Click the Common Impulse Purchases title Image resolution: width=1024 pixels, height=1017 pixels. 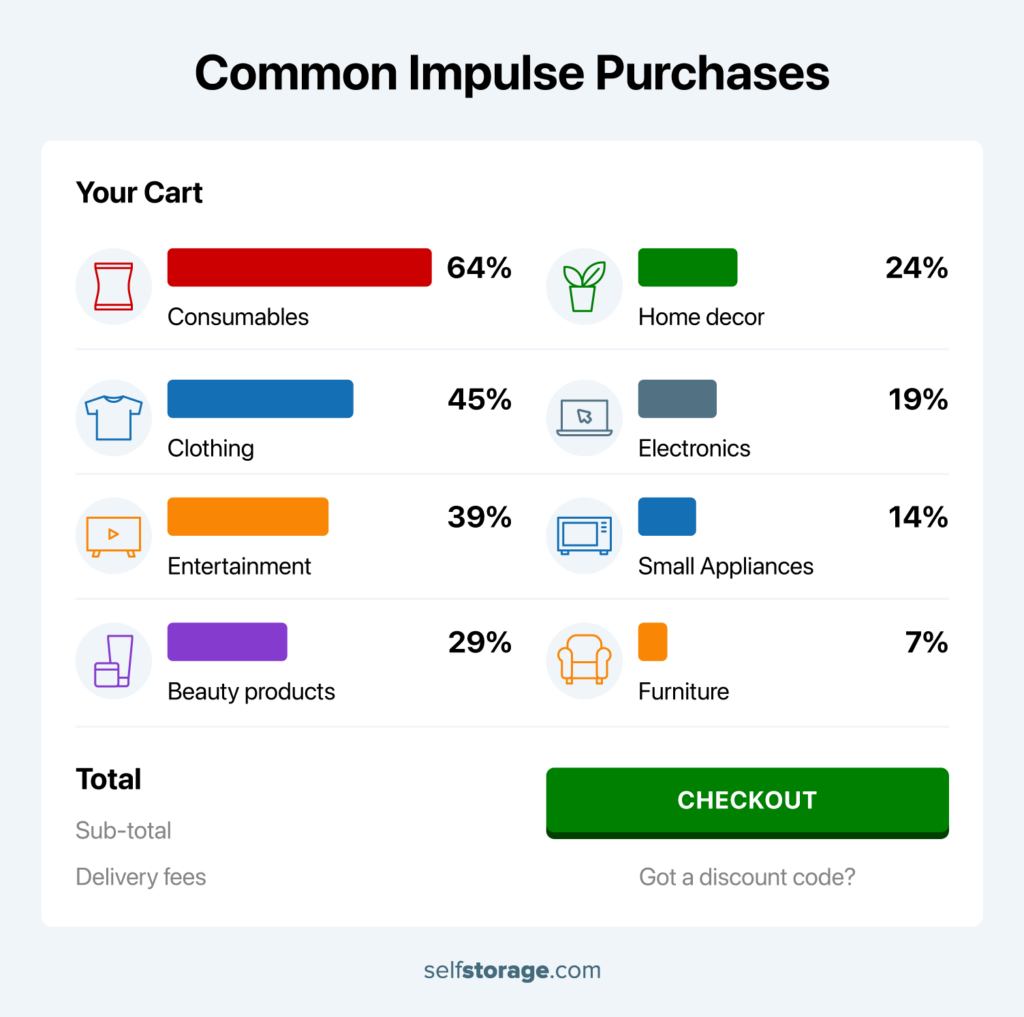click(x=512, y=74)
